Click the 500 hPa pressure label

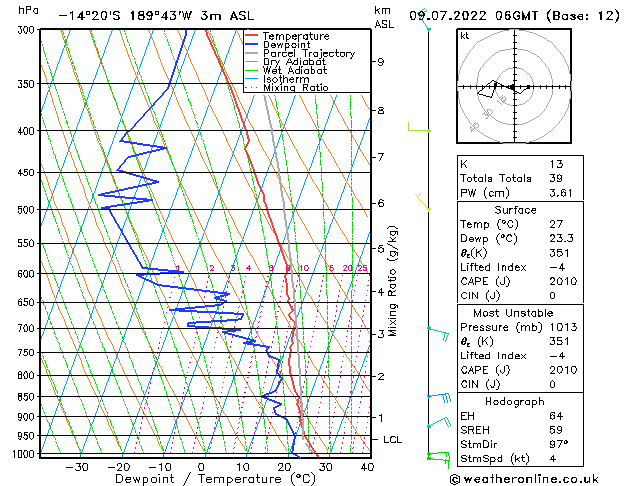click(28, 210)
